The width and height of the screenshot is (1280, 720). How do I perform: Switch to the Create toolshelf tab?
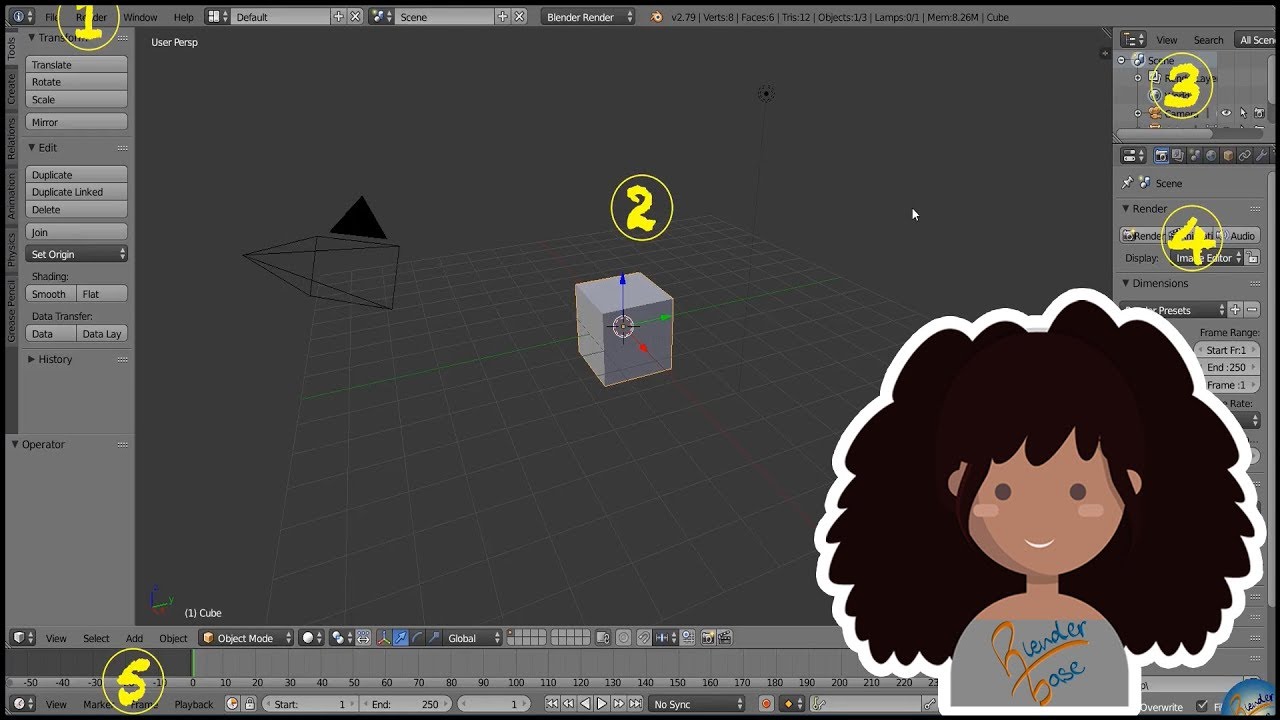pyautogui.click(x=12, y=89)
